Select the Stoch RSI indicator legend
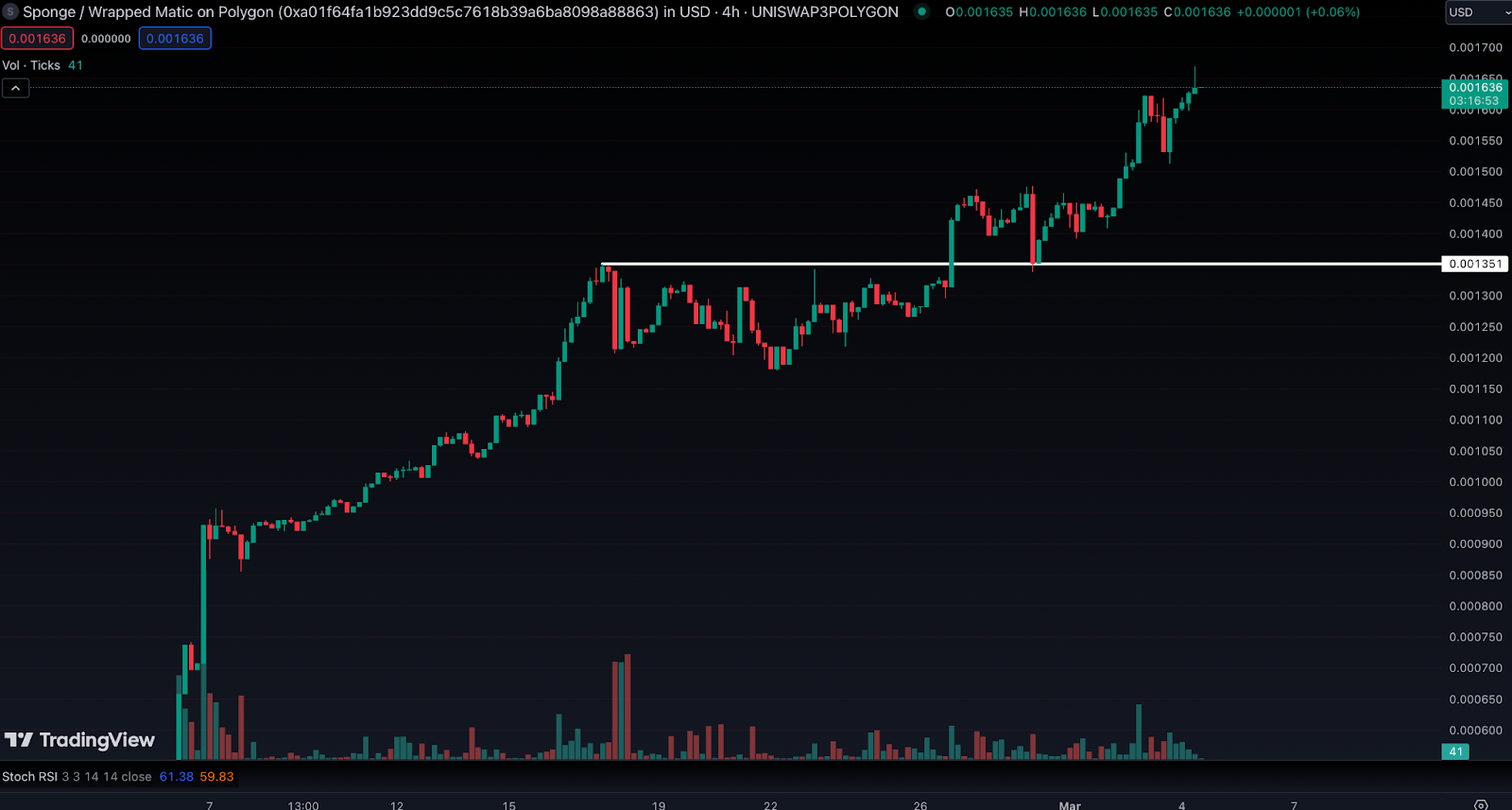 coord(29,777)
